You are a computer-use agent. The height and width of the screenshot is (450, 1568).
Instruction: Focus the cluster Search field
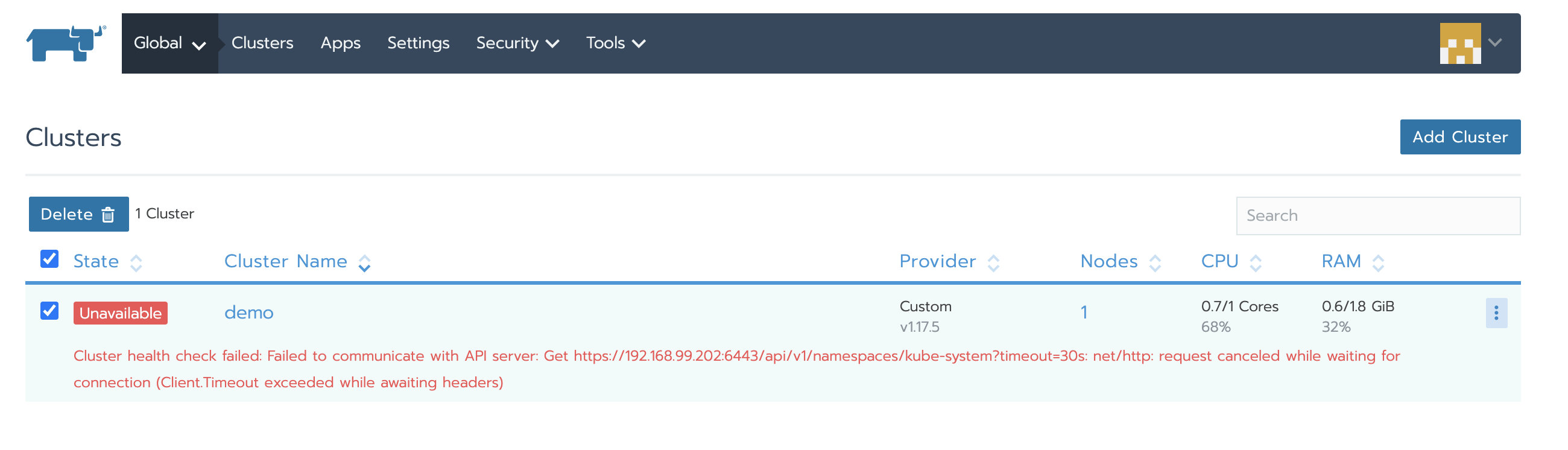pyautogui.click(x=1377, y=215)
